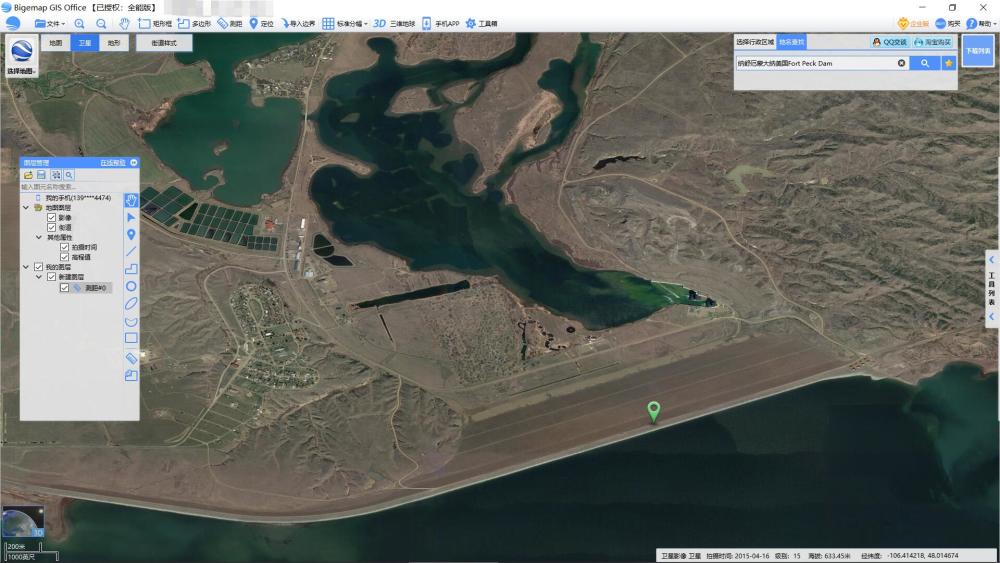The image size is (1000, 563).
Task: Switch to the 地图 map view tab
Action: pyautogui.click(x=55, y=43)
